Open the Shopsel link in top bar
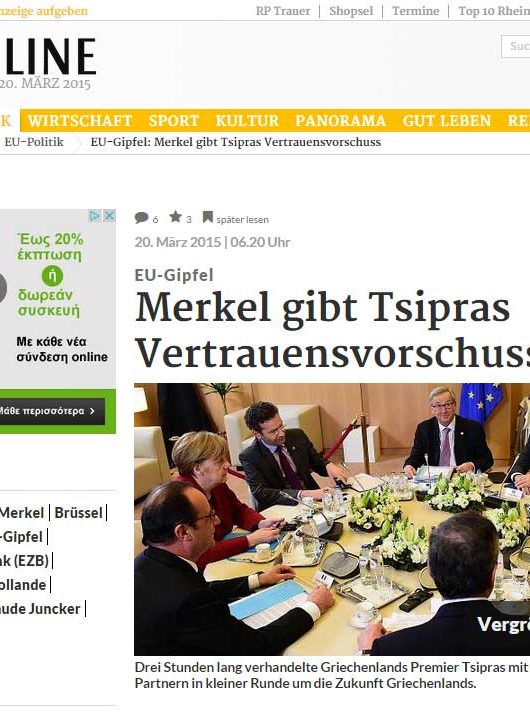530x718 pixels. [x=351, y=11]
